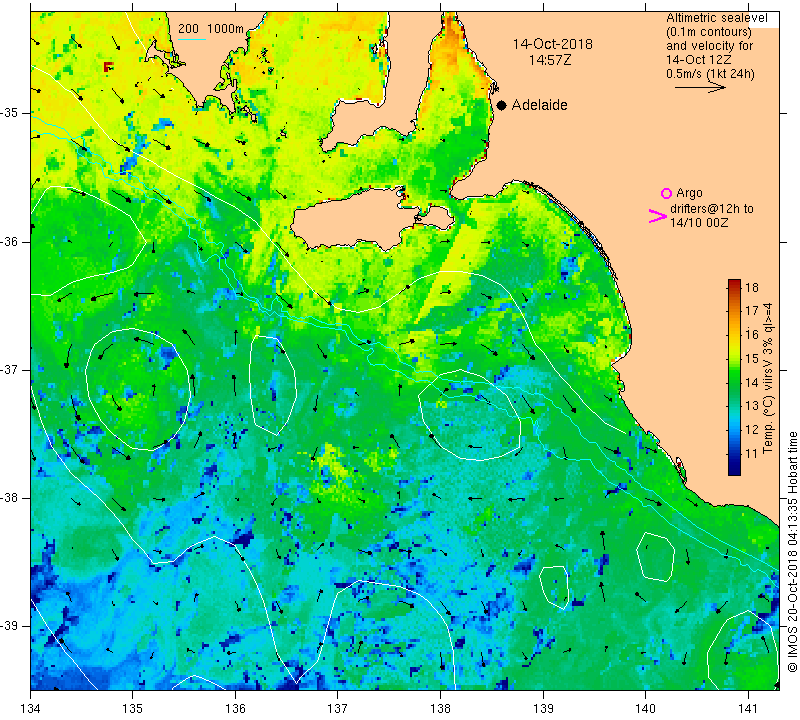Click the '14/10 00Z' legend text
Screen dimensions: 800x720
tap(699, 223)
